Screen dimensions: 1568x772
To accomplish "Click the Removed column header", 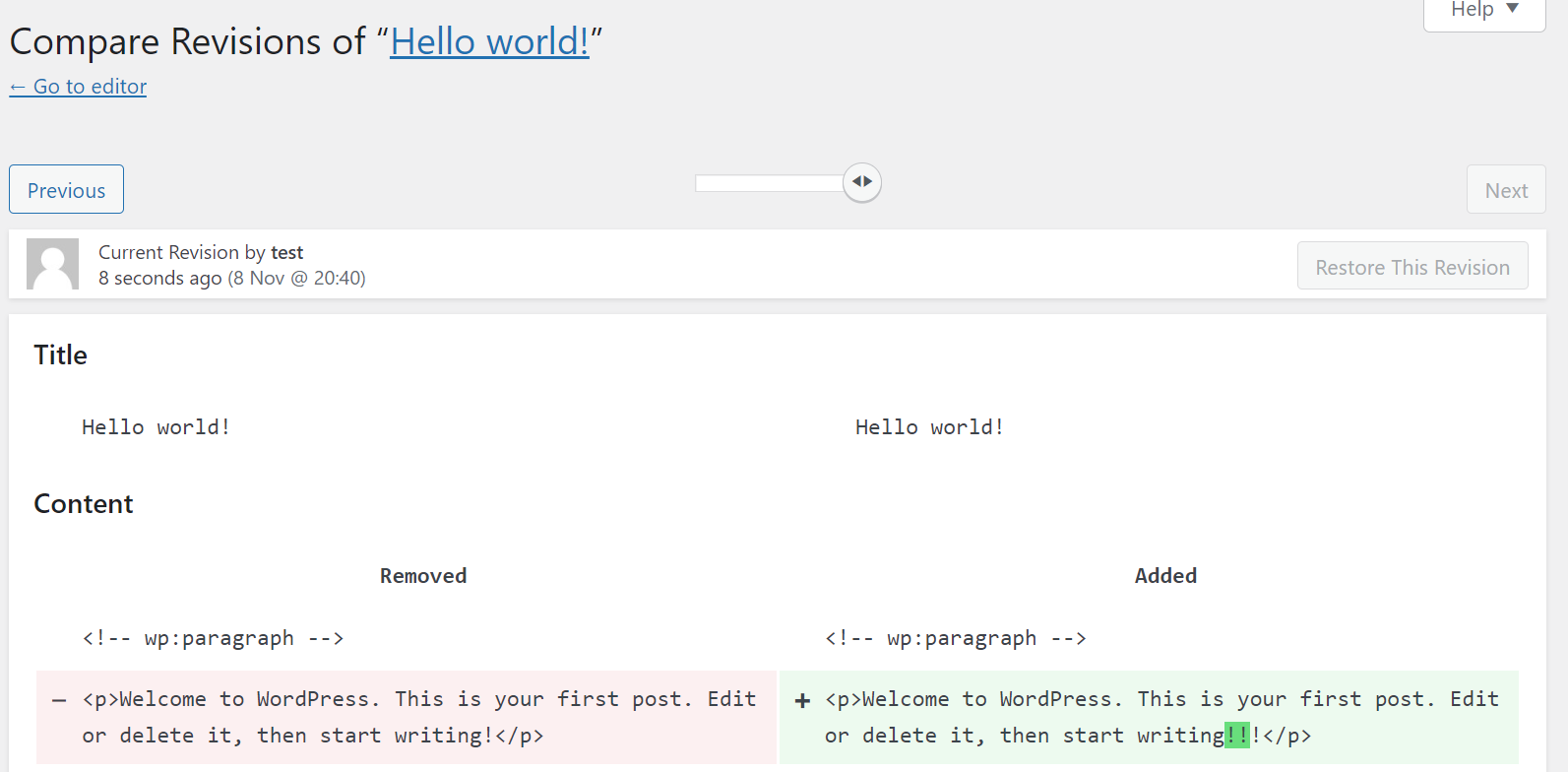I will coord(423,576).
